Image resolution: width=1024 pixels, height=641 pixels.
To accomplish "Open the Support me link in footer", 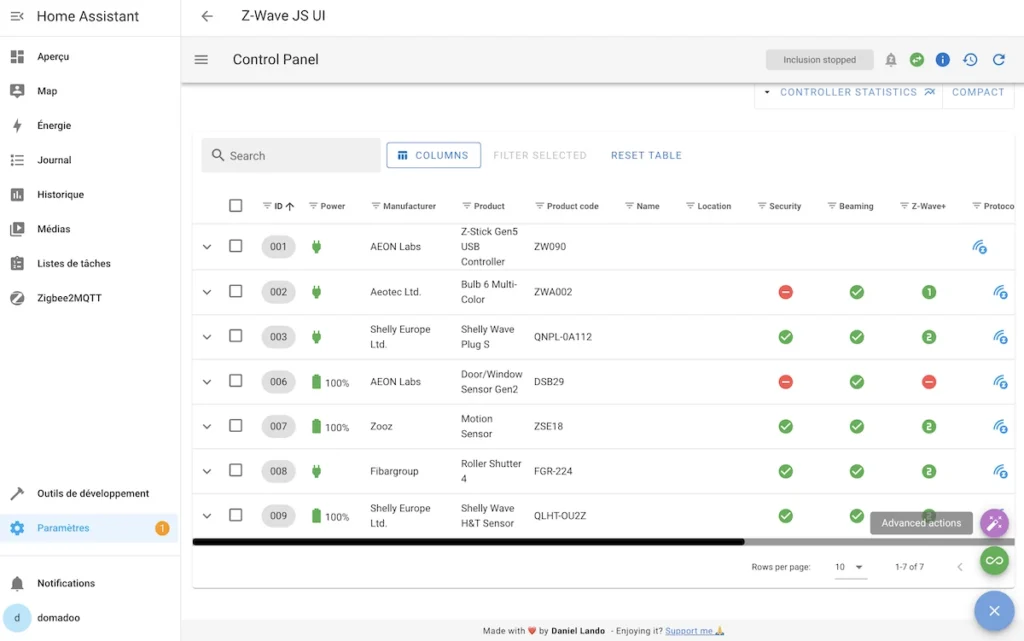I will [x=694, y=631].
